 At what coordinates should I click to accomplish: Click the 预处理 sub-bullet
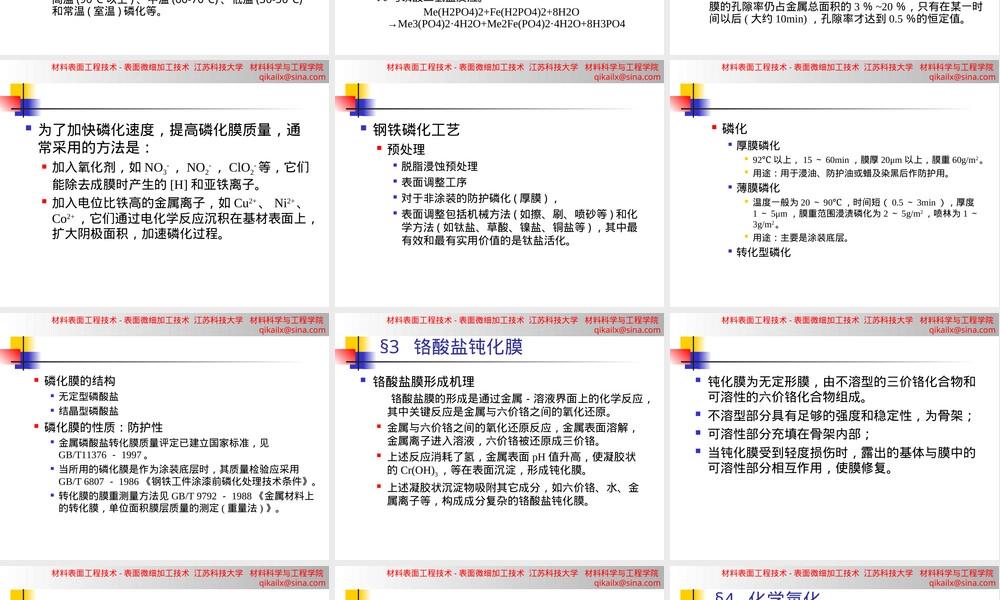(406, 149)
